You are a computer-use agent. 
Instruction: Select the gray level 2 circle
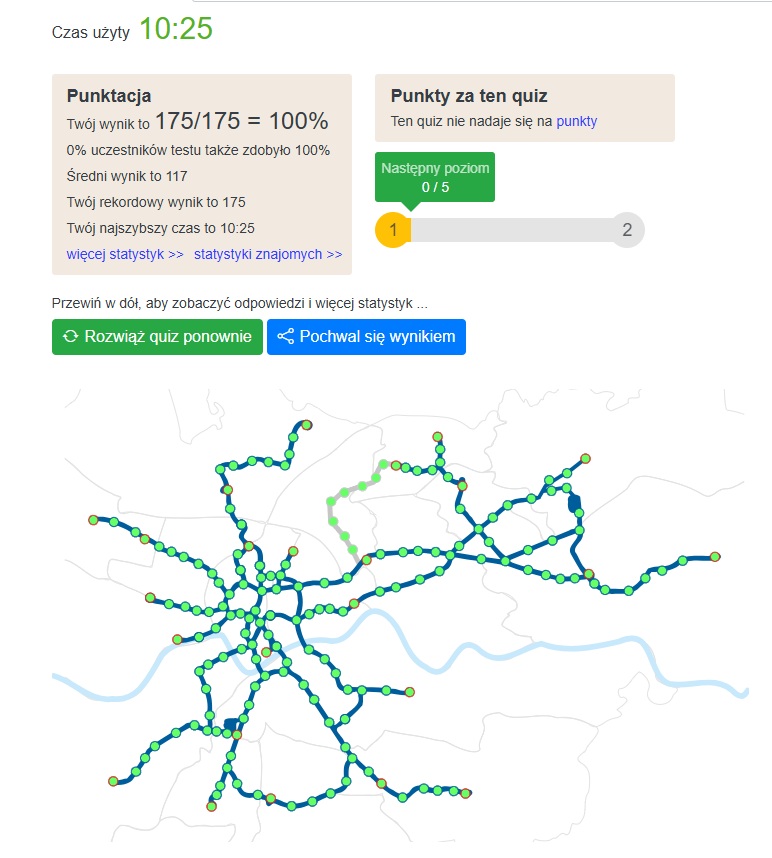pos(627,230)
